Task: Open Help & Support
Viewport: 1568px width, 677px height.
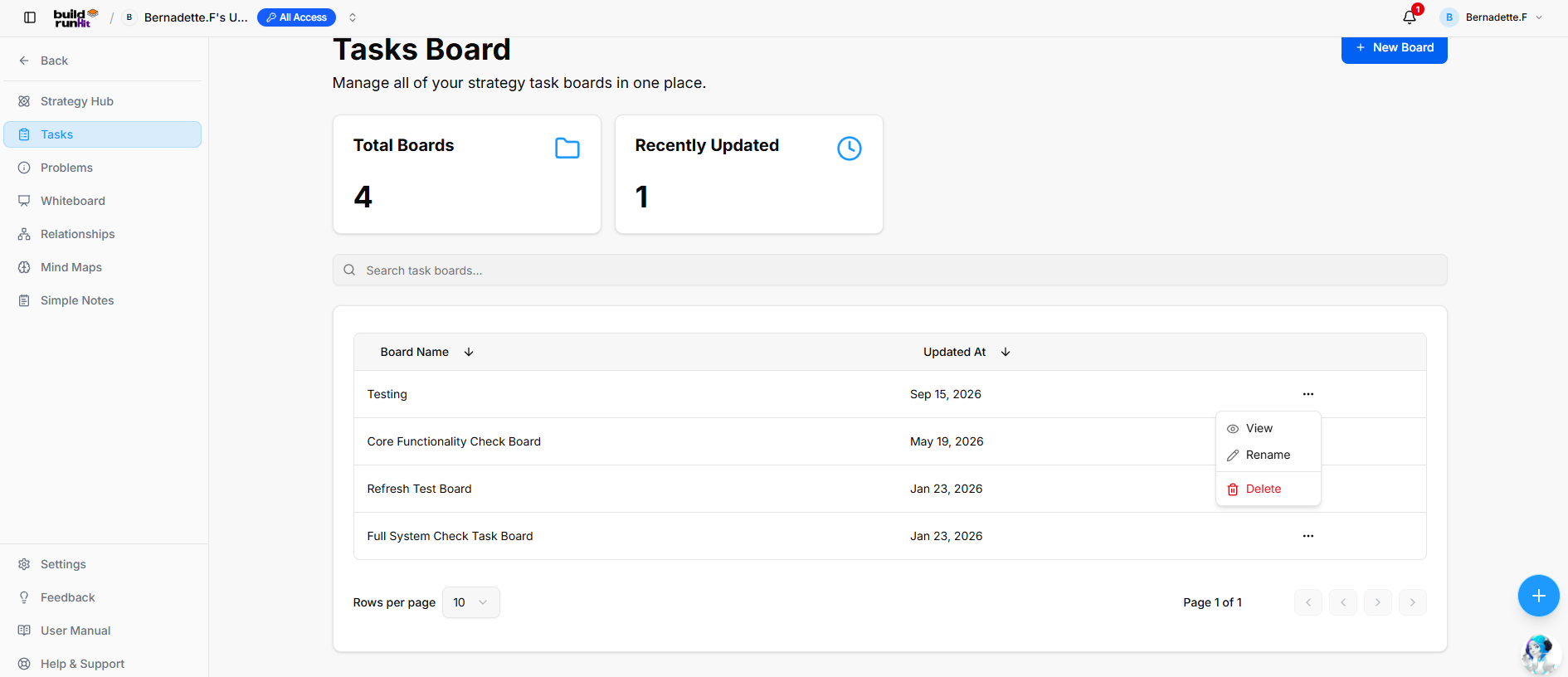Action: pos(103,664)
